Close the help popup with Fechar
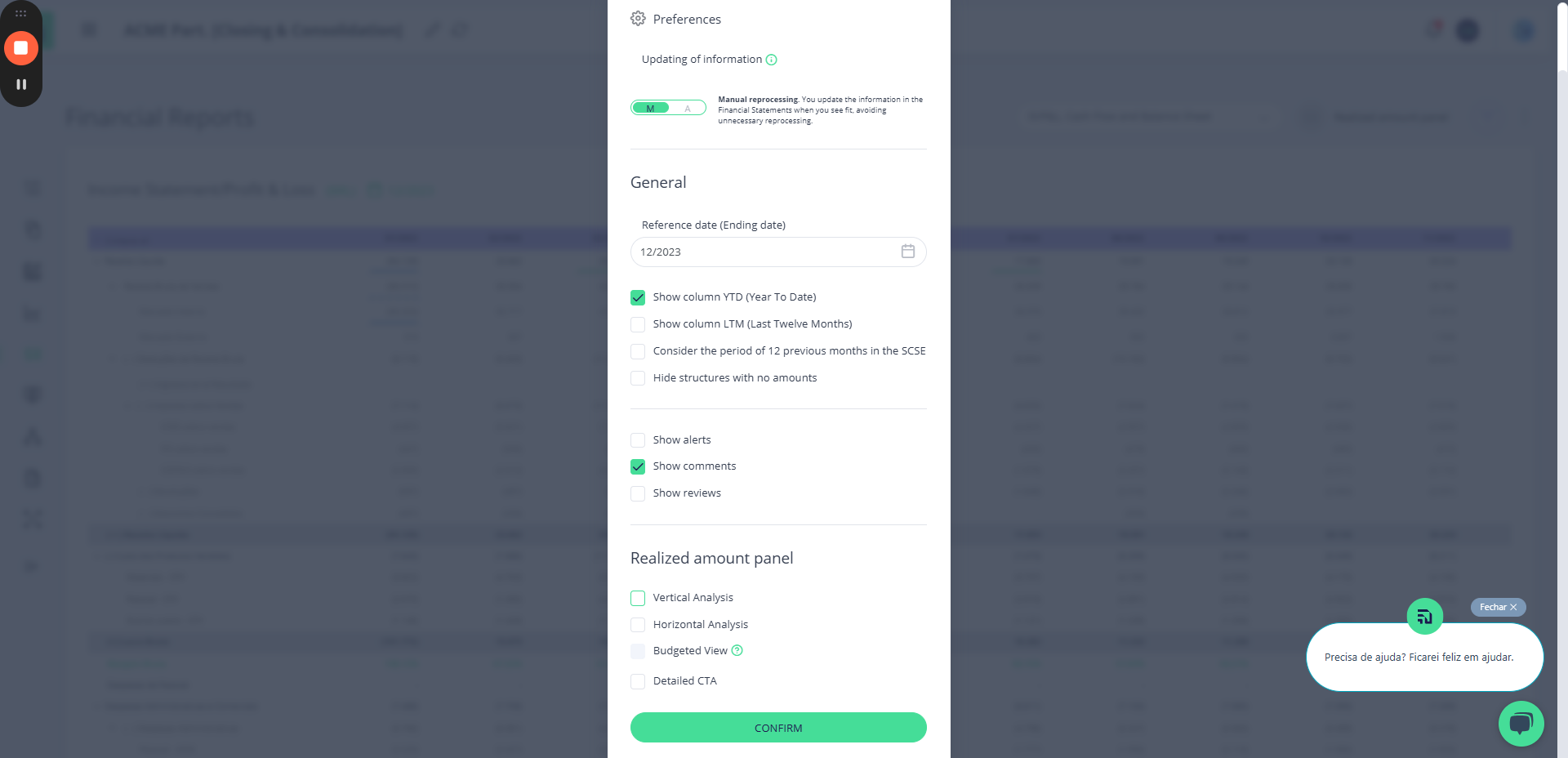This screenshot has width=1568, height=758. [x=1498, y=607]
